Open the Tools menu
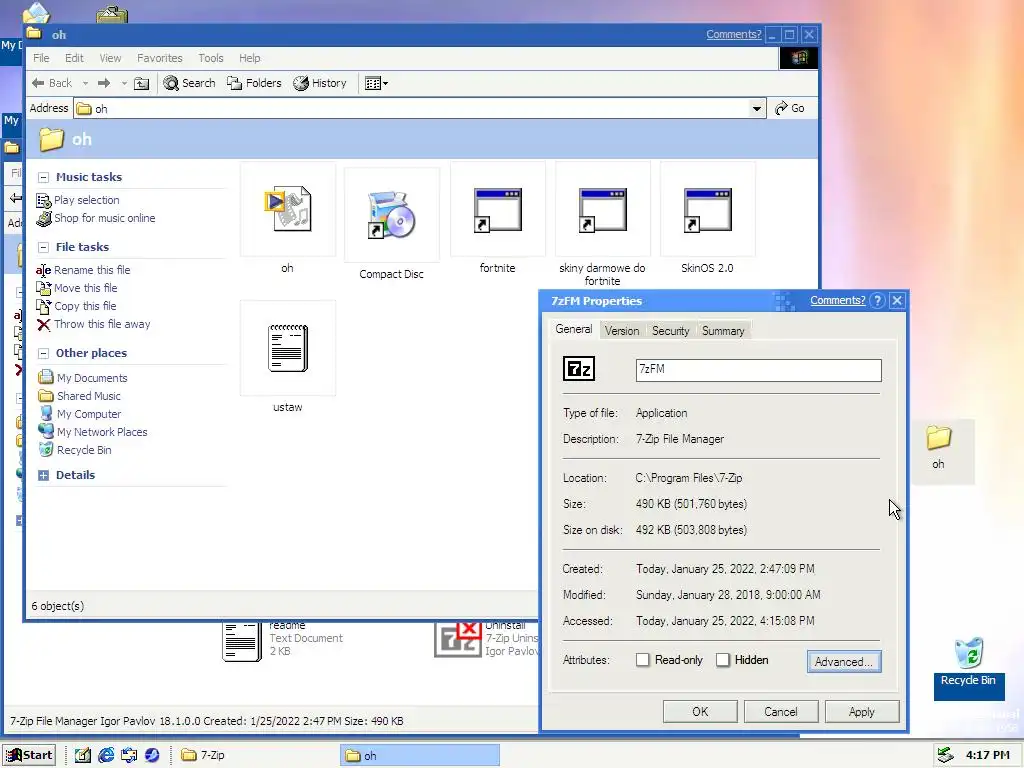The image size is (1024, 768). (211, 58)
